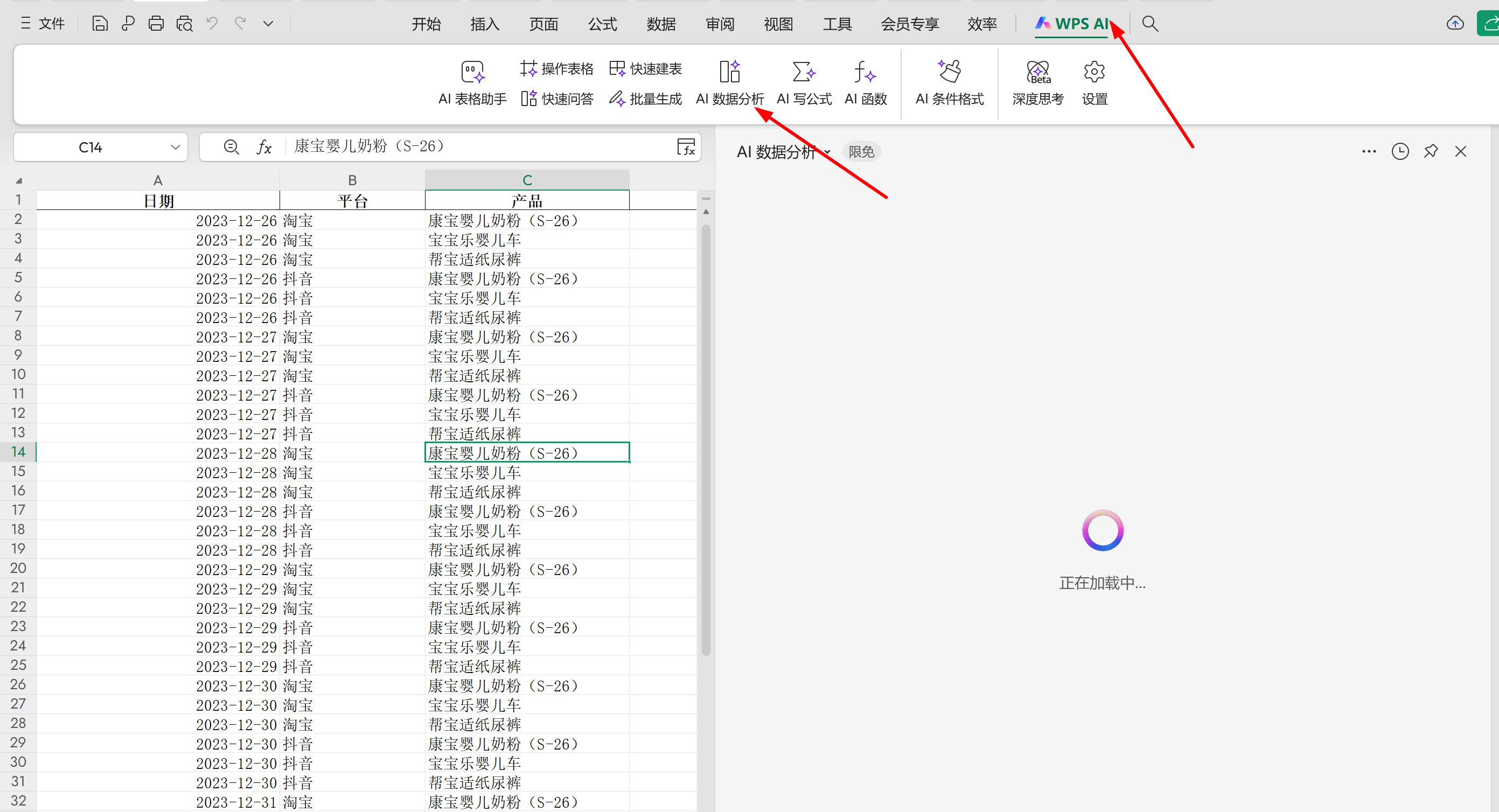Click the 快速建表 button

pyautogui.click(x=645, y=68)
